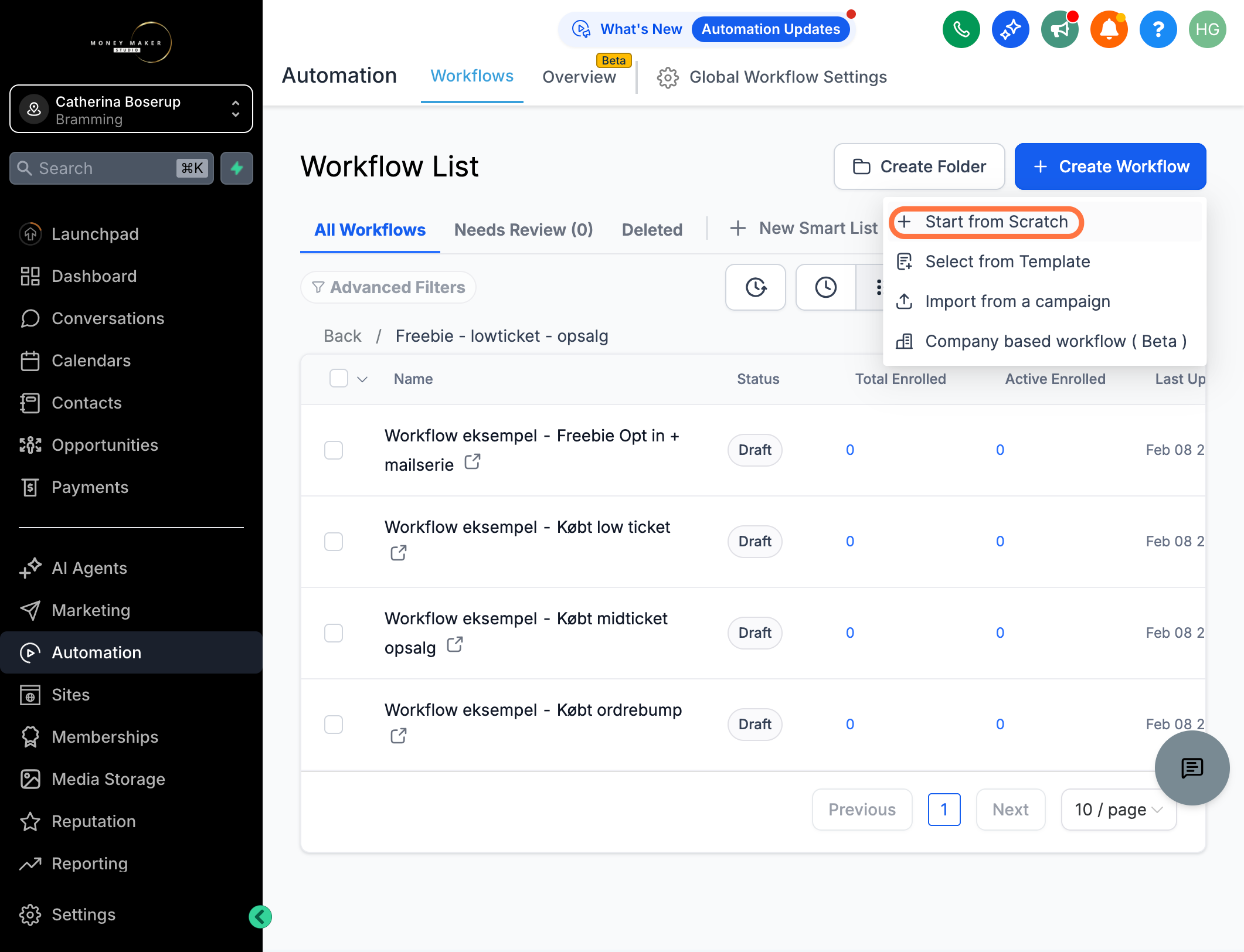The image size is (1244, 952).
Task: Switch to the Overview tab
Action: pos(579,77)
